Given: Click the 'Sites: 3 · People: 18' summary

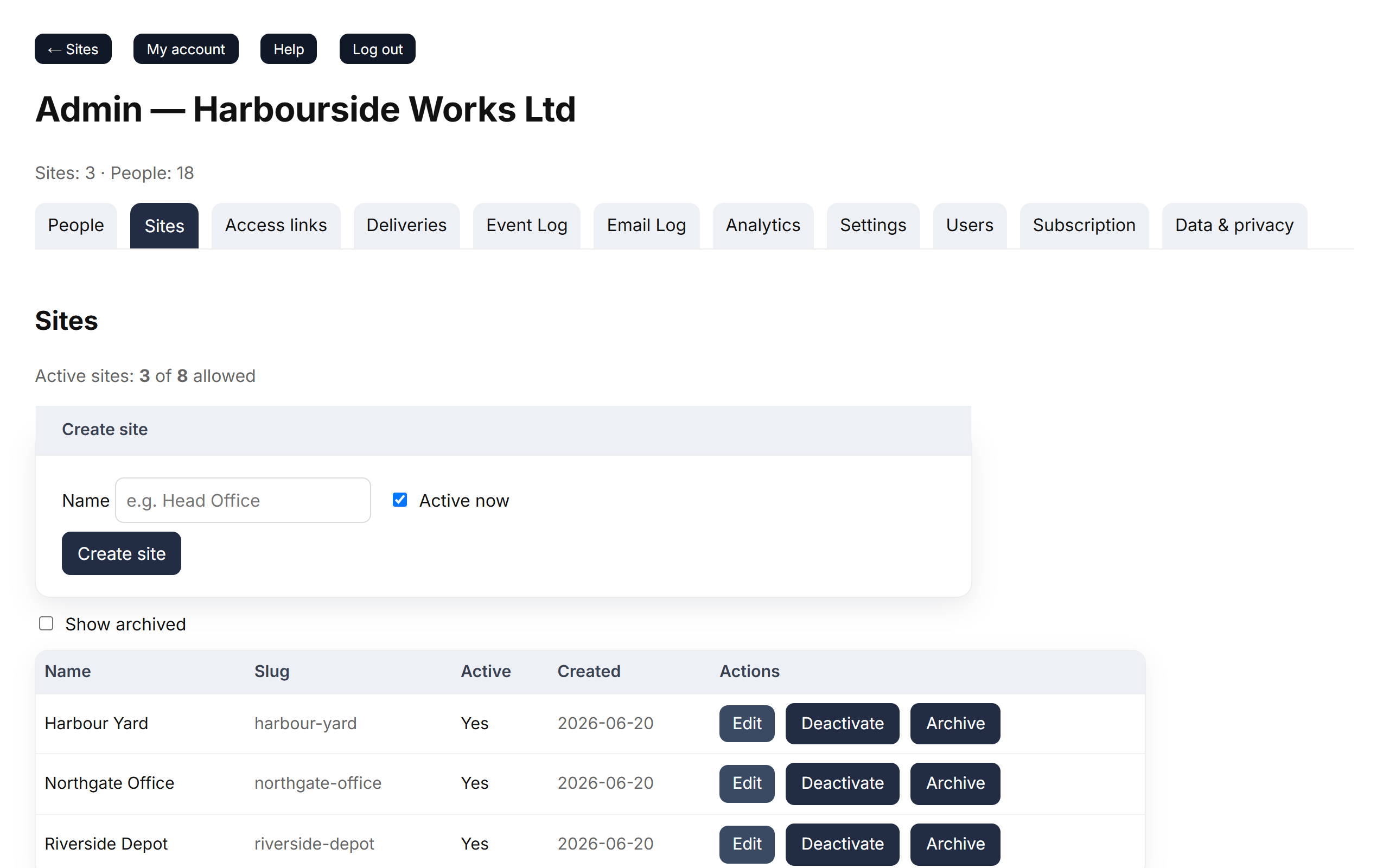Looking at the screenshot, I should tap(114, 173).
